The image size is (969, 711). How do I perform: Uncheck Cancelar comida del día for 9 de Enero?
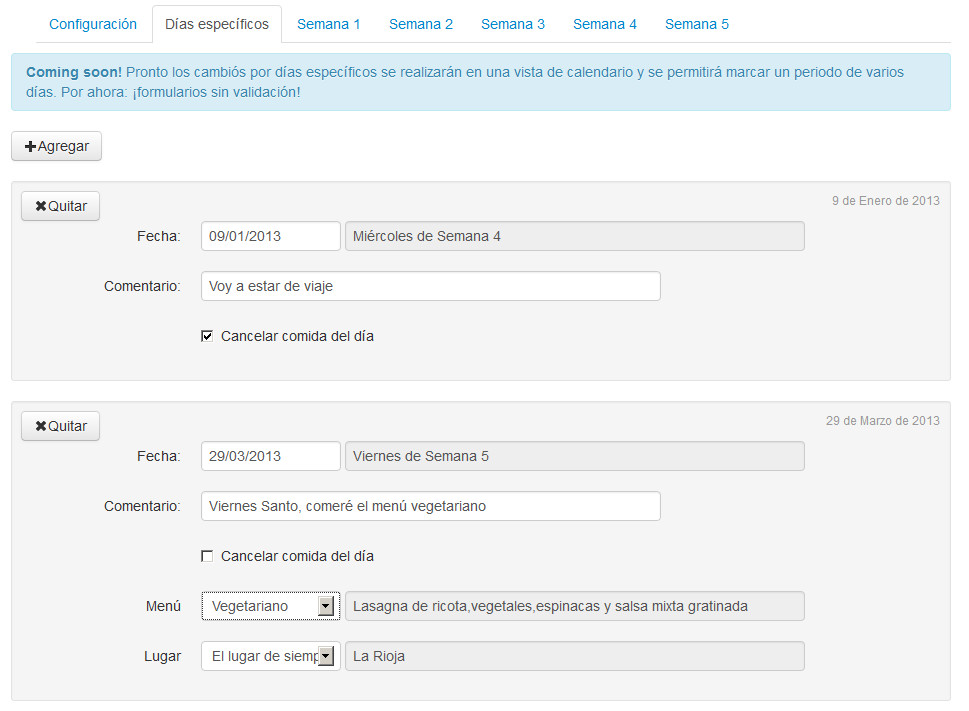[207, 336]
